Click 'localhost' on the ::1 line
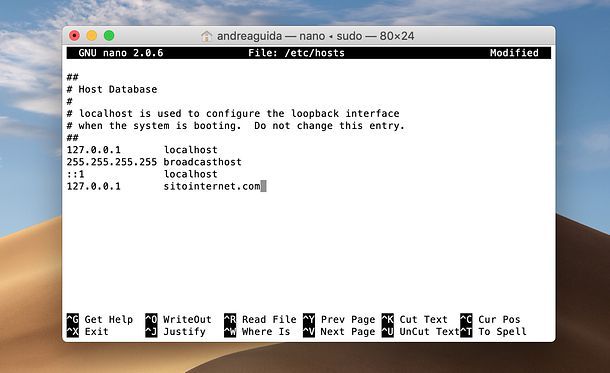The width and height of the screenshot is (610, 373). [191, 174]
